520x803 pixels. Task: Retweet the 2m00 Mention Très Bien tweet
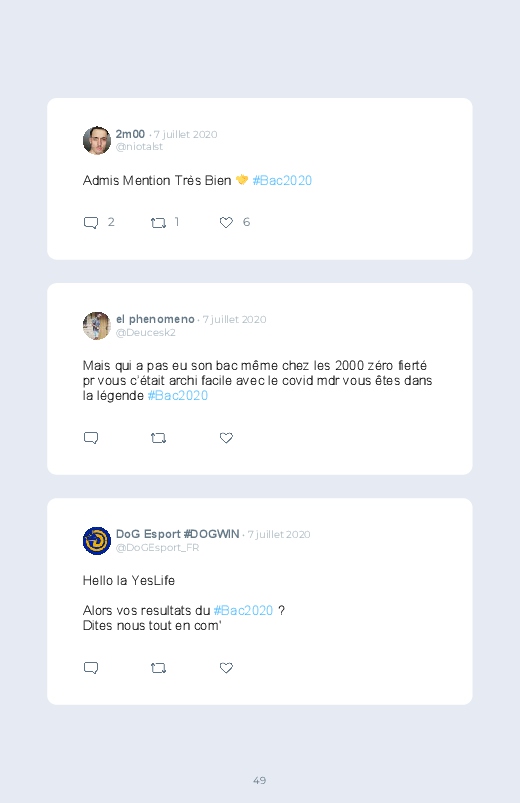click(158, 223)
